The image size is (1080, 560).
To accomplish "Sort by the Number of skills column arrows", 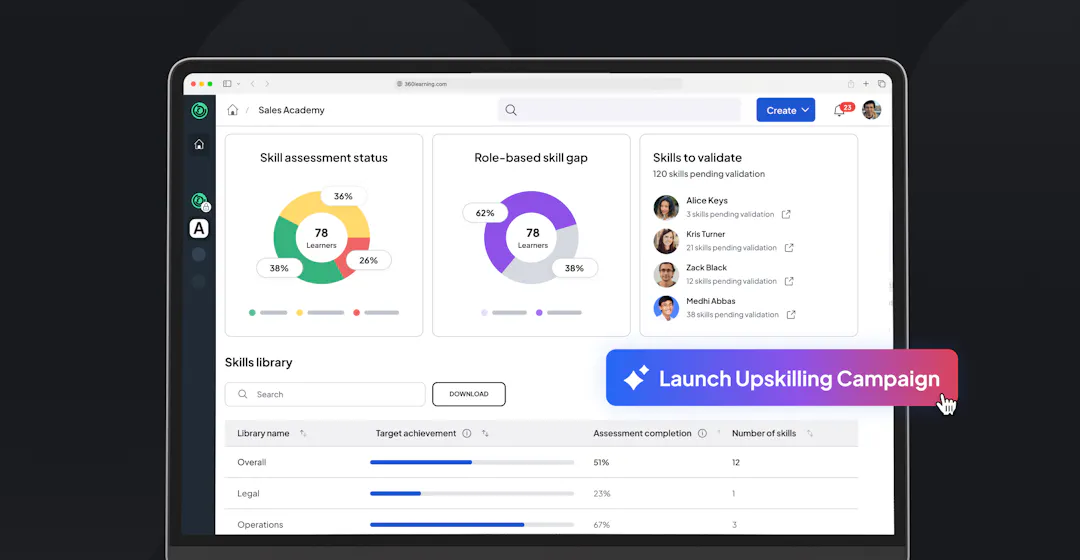I will (810, 433).
